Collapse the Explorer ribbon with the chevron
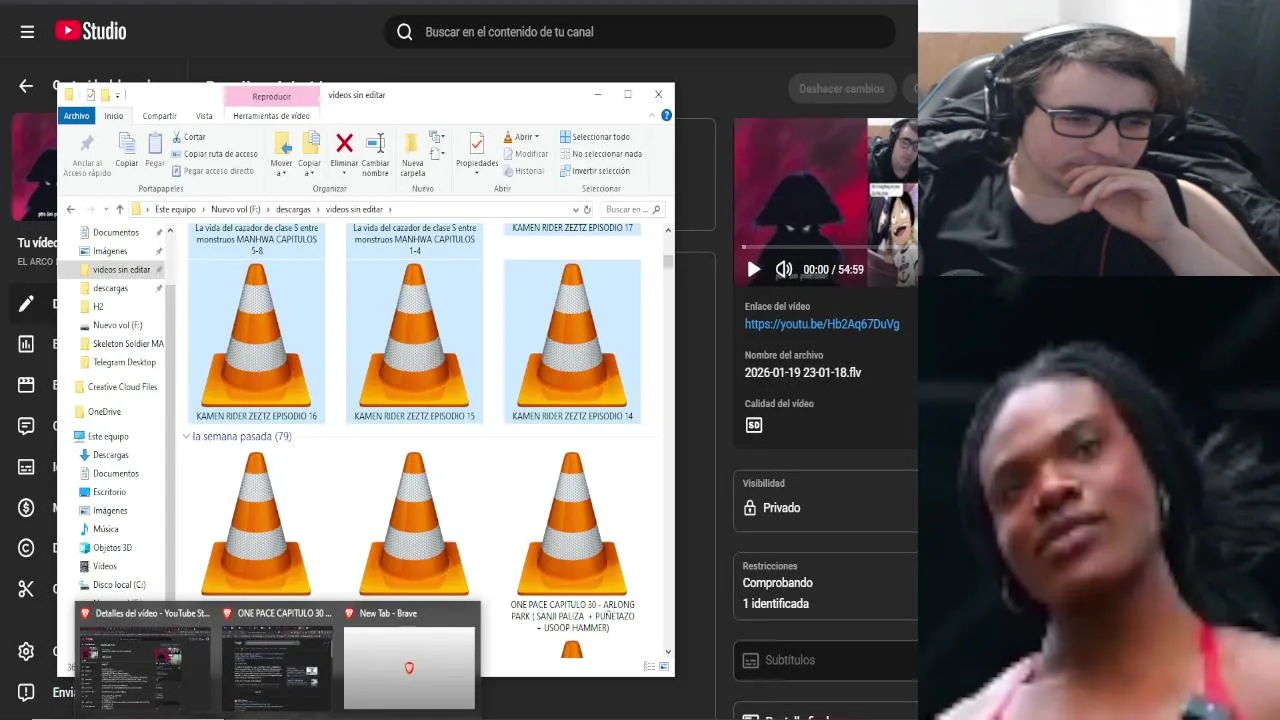The height and width of the screenshot is (720, 1280). pos(652,116)
